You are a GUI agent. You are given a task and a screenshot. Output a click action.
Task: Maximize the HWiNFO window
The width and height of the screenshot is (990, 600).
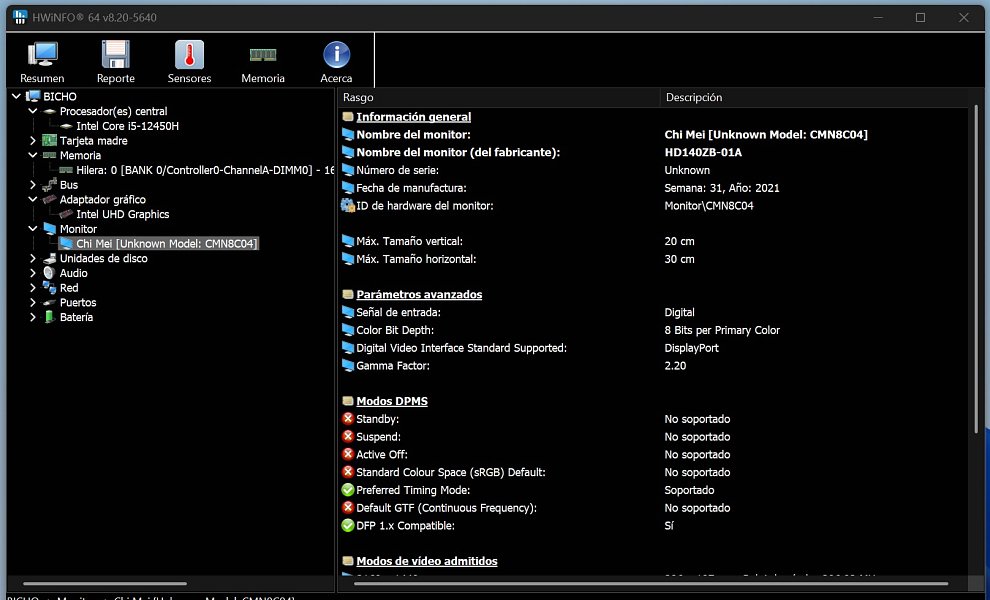click(x=921, y=17)
